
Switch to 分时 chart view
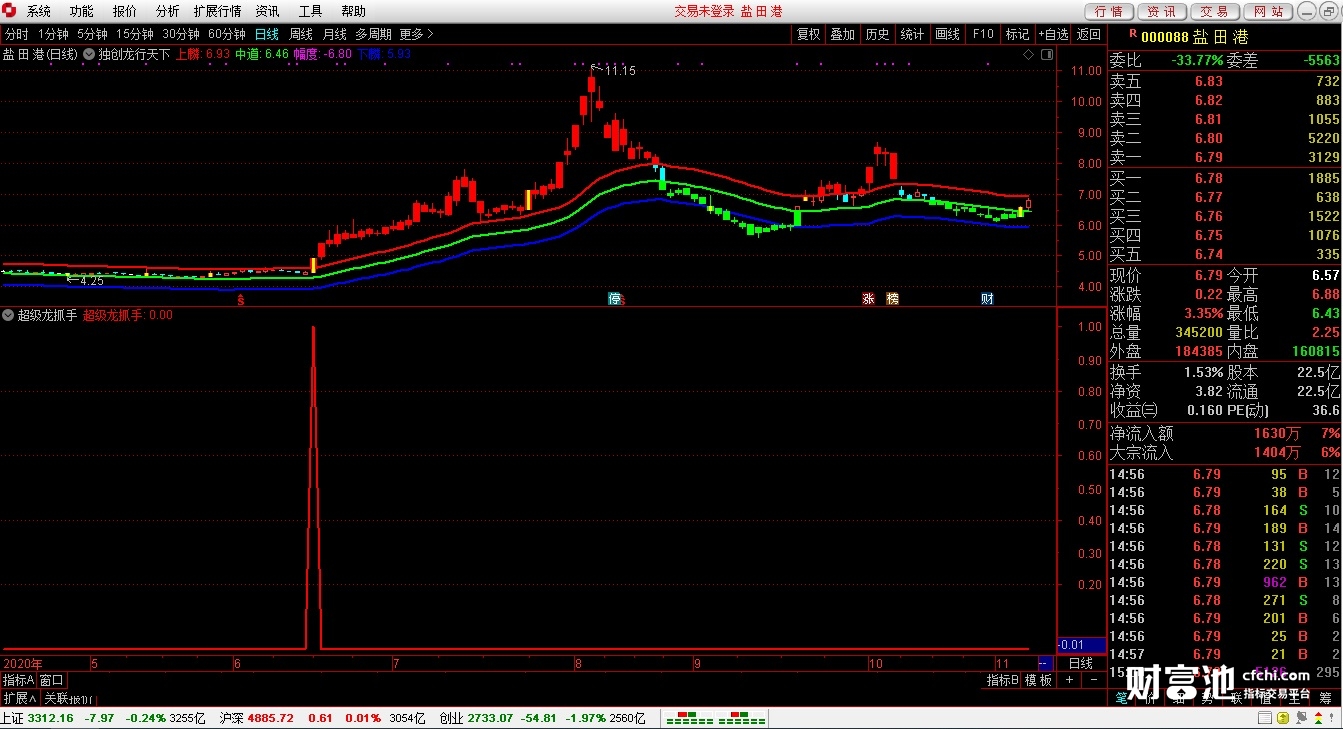pyautogui.click(x=17, y=34)
